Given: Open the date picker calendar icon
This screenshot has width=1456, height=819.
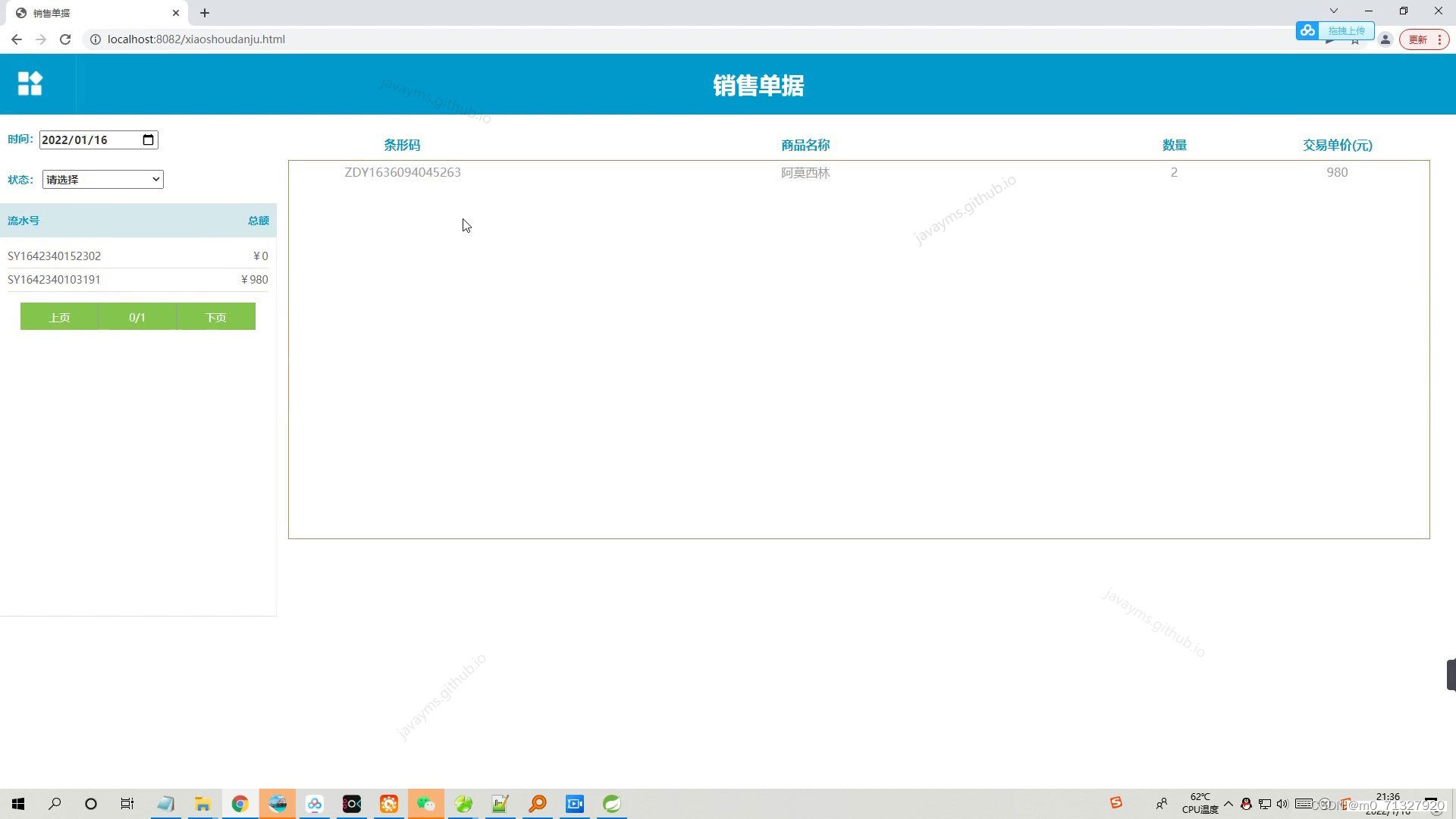Looking at the screenshot, I should pos(148,140).
